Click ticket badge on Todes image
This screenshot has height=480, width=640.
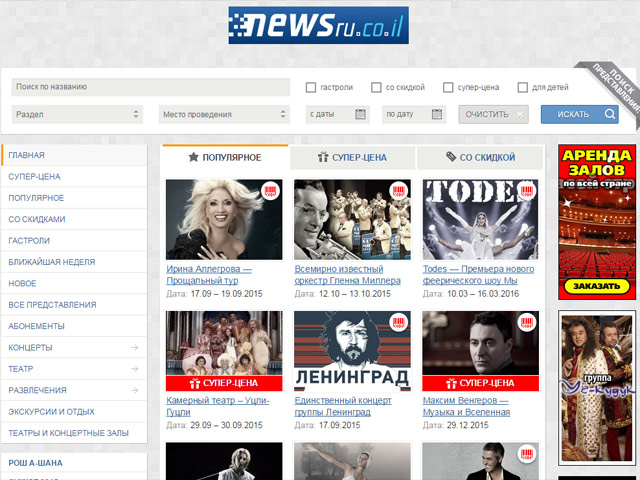tap(527, 191)
